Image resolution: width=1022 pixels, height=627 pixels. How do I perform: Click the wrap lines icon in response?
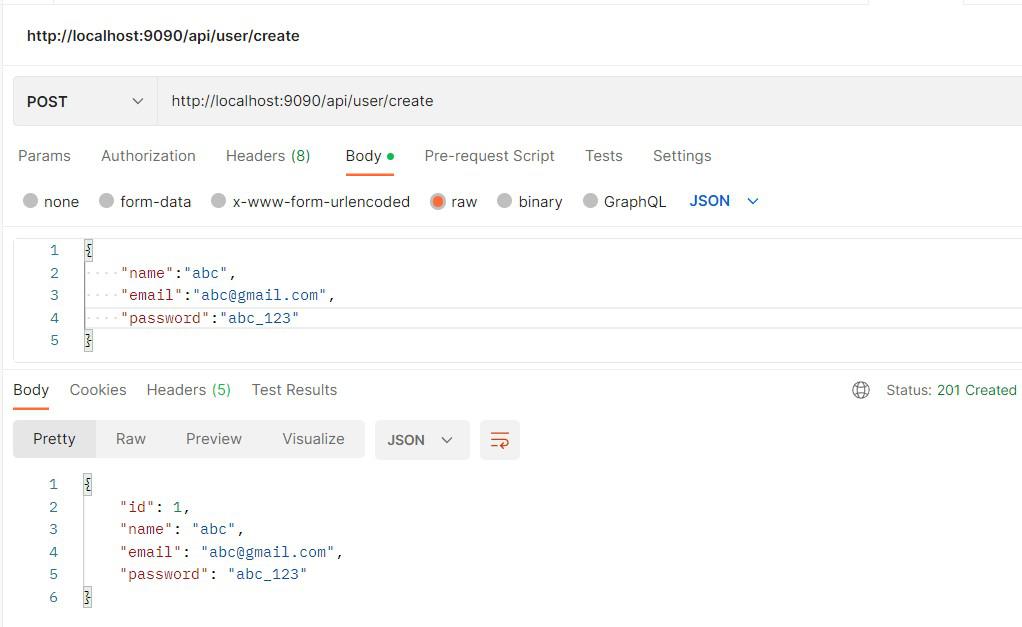click(499, 440)
